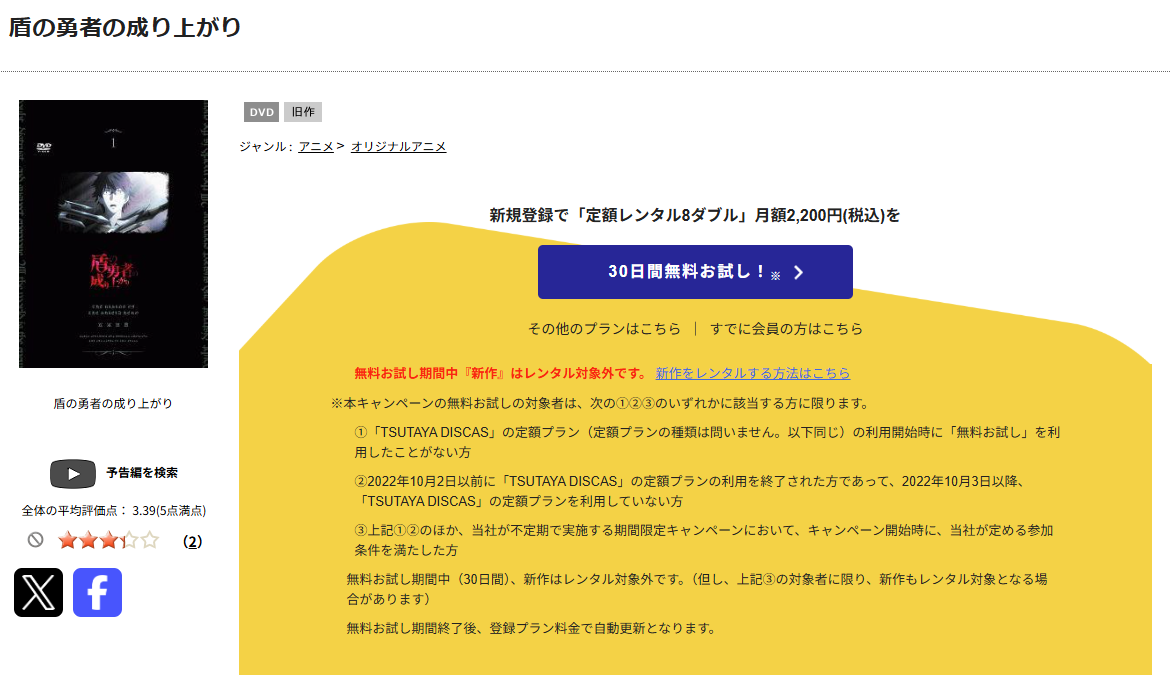Open the アニメ genre link
1171x687 pixels.
[x=316, y=146]
